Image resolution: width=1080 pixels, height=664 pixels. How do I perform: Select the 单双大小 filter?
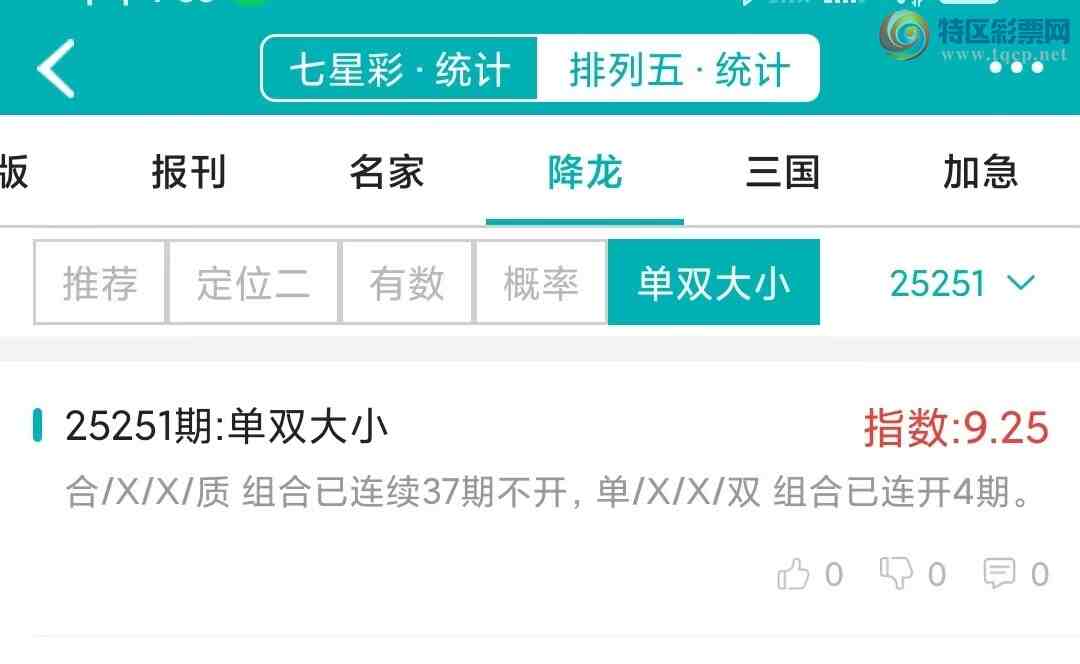714,282
